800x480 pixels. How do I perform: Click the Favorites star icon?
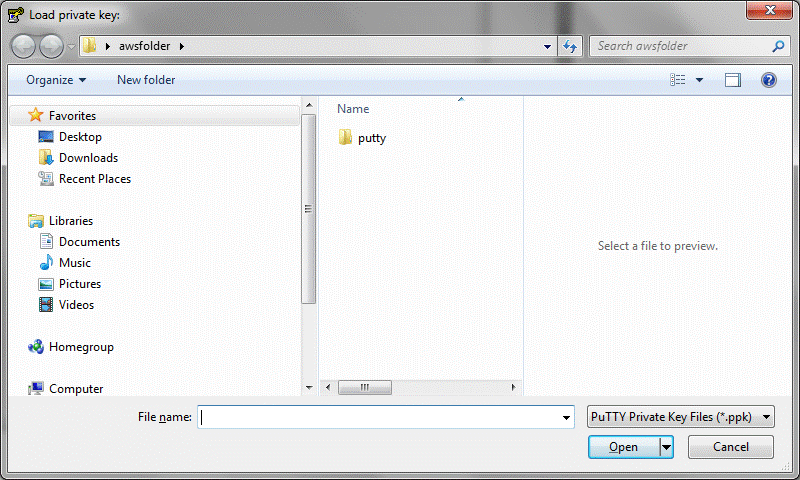(35, 115)
